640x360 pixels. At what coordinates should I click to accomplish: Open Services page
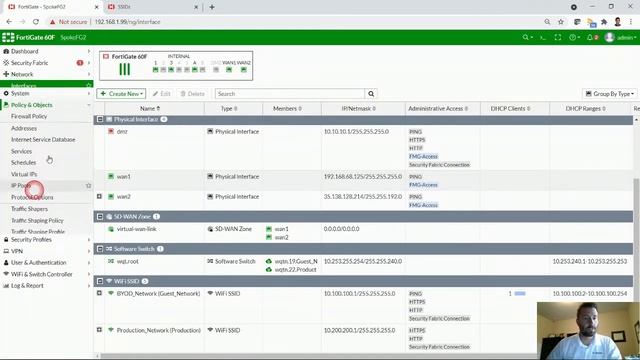point(21,151)
